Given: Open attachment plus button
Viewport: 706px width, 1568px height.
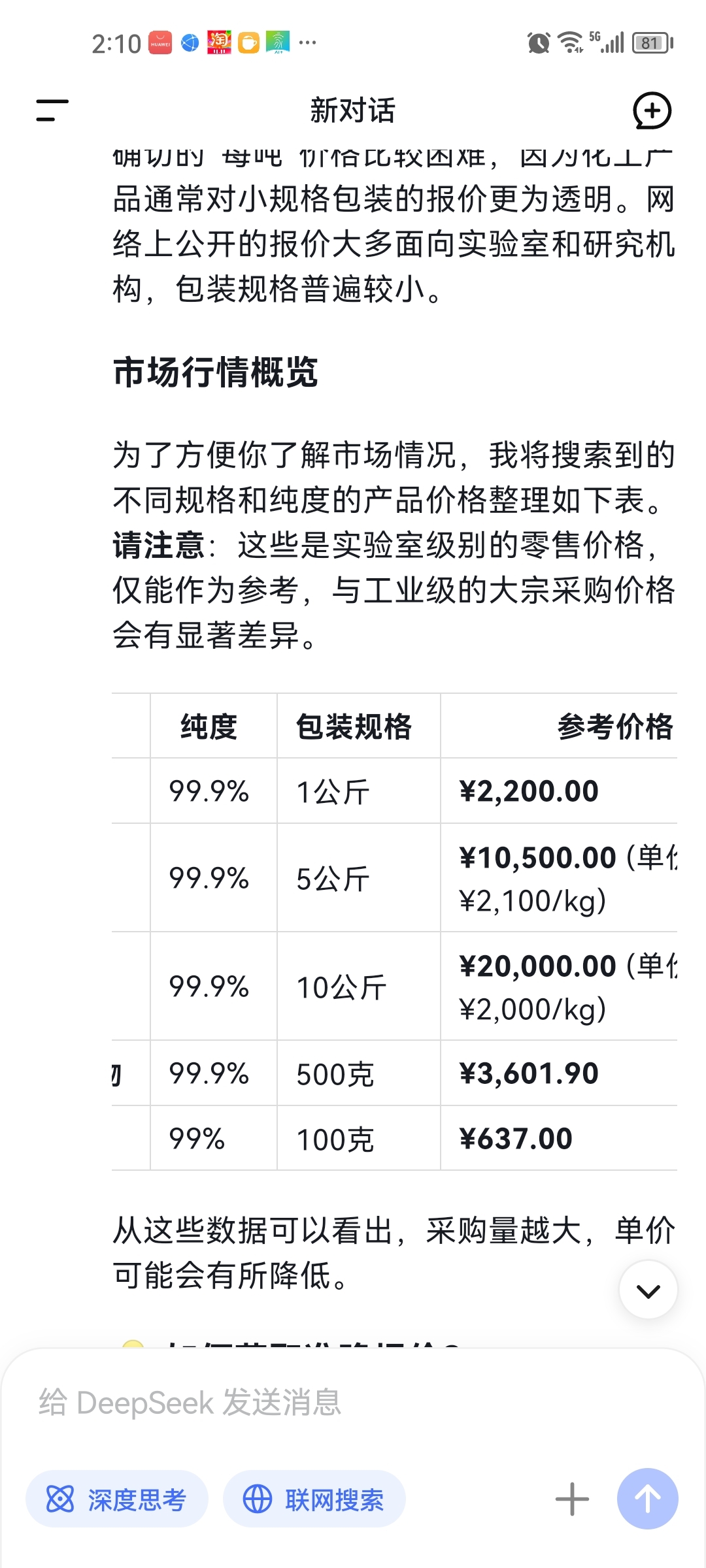Looking at the screenshot, I should pyautogui.click(x=572, y=1499).
